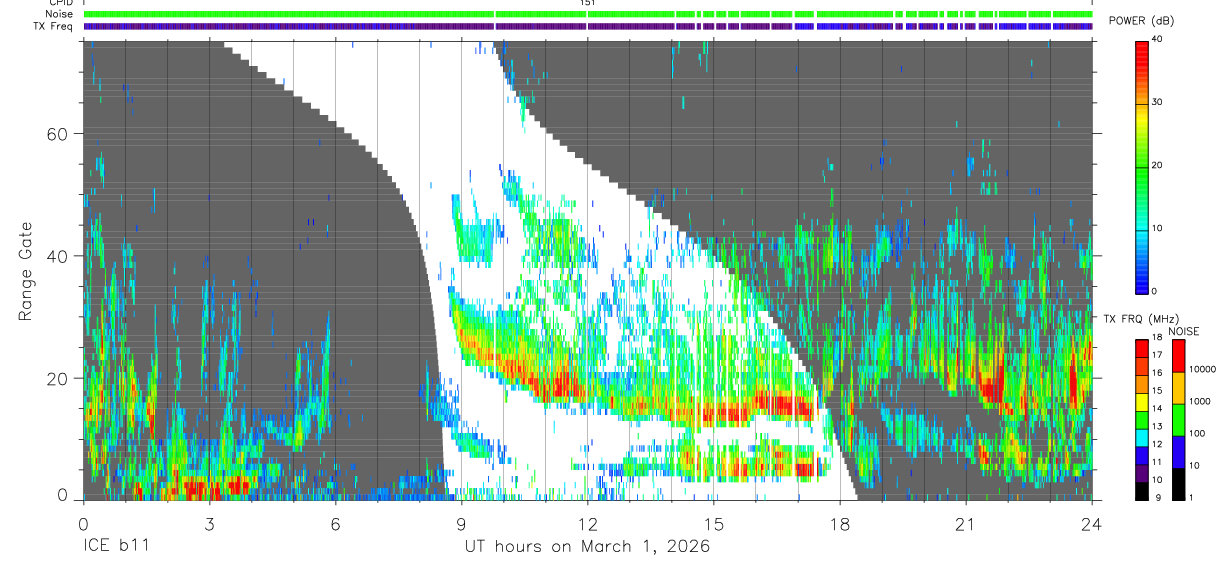The width and height of the screenshot is (1228, 567).
Task: Click the x-axis tick label 24
Action: click(1092, 523)
